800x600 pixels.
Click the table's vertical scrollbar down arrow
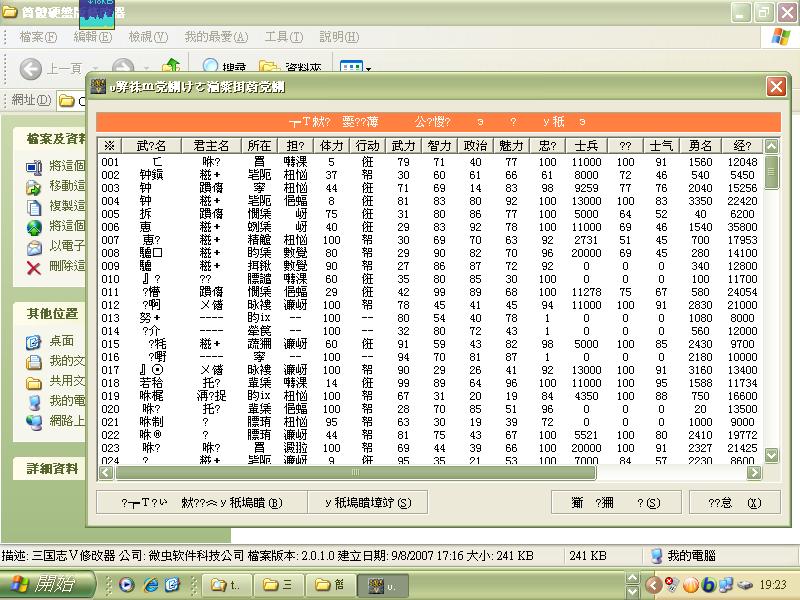click(771, 456)
